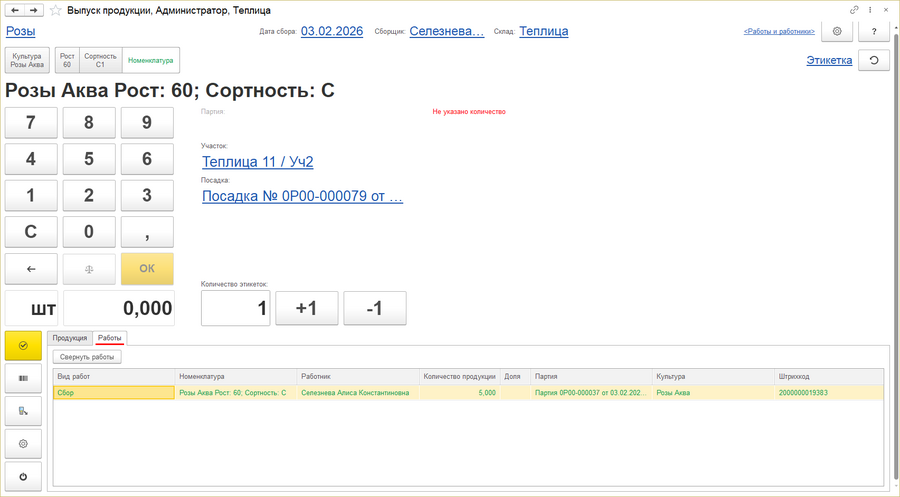Click the refresh icon next to Этикетка
The width and height of the screenshot is (900, 497).
pos(874,60)
